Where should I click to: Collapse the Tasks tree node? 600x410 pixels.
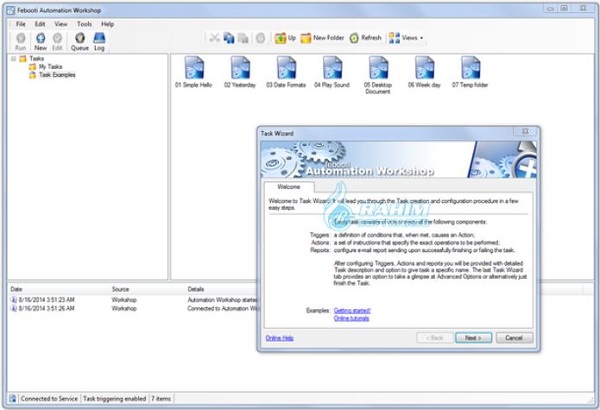pyautogui.click(x=13, y=59)
